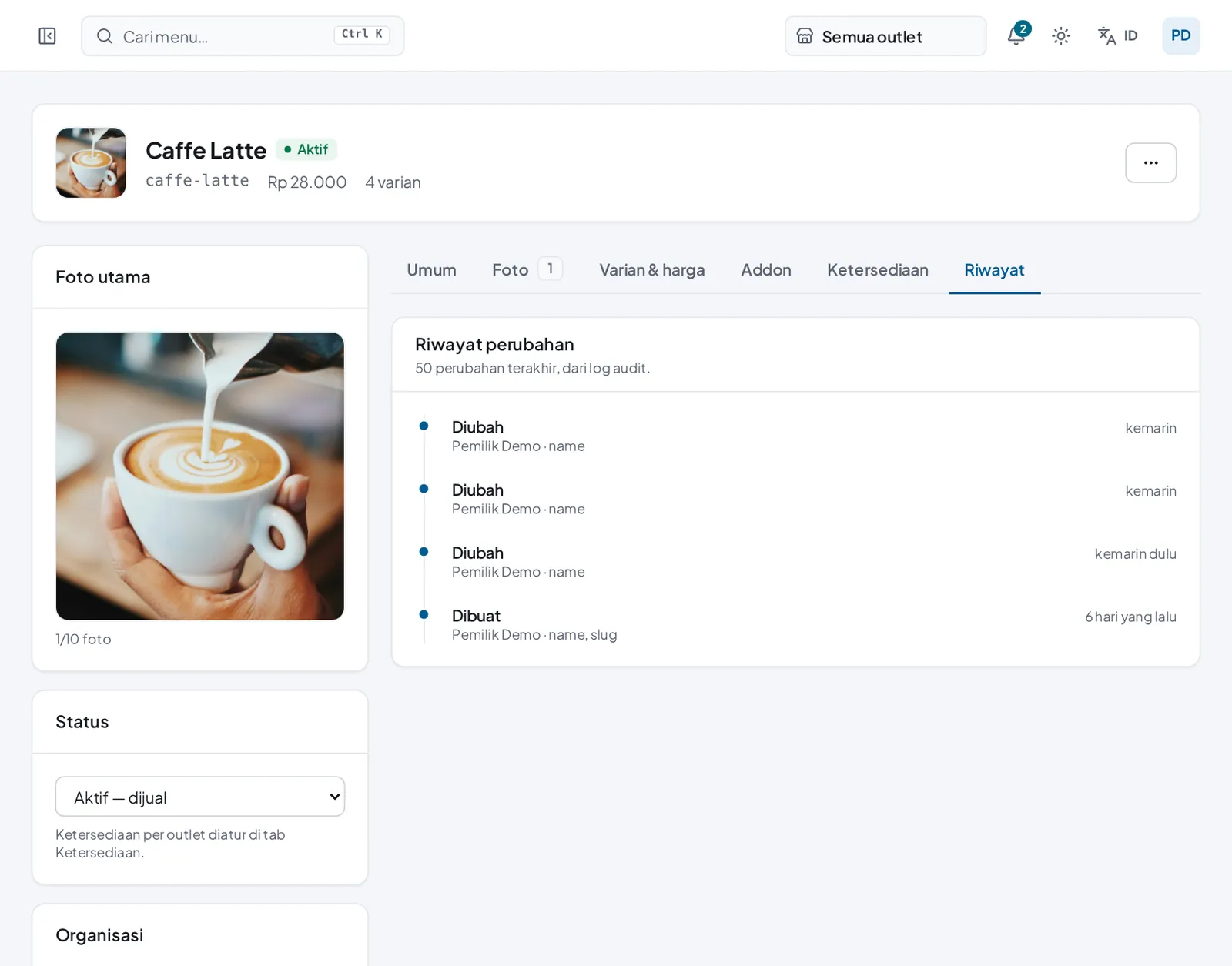Viewport: 1232px width, 966px height.
Task: Open the notifications bell
Action: (1016, 35)
